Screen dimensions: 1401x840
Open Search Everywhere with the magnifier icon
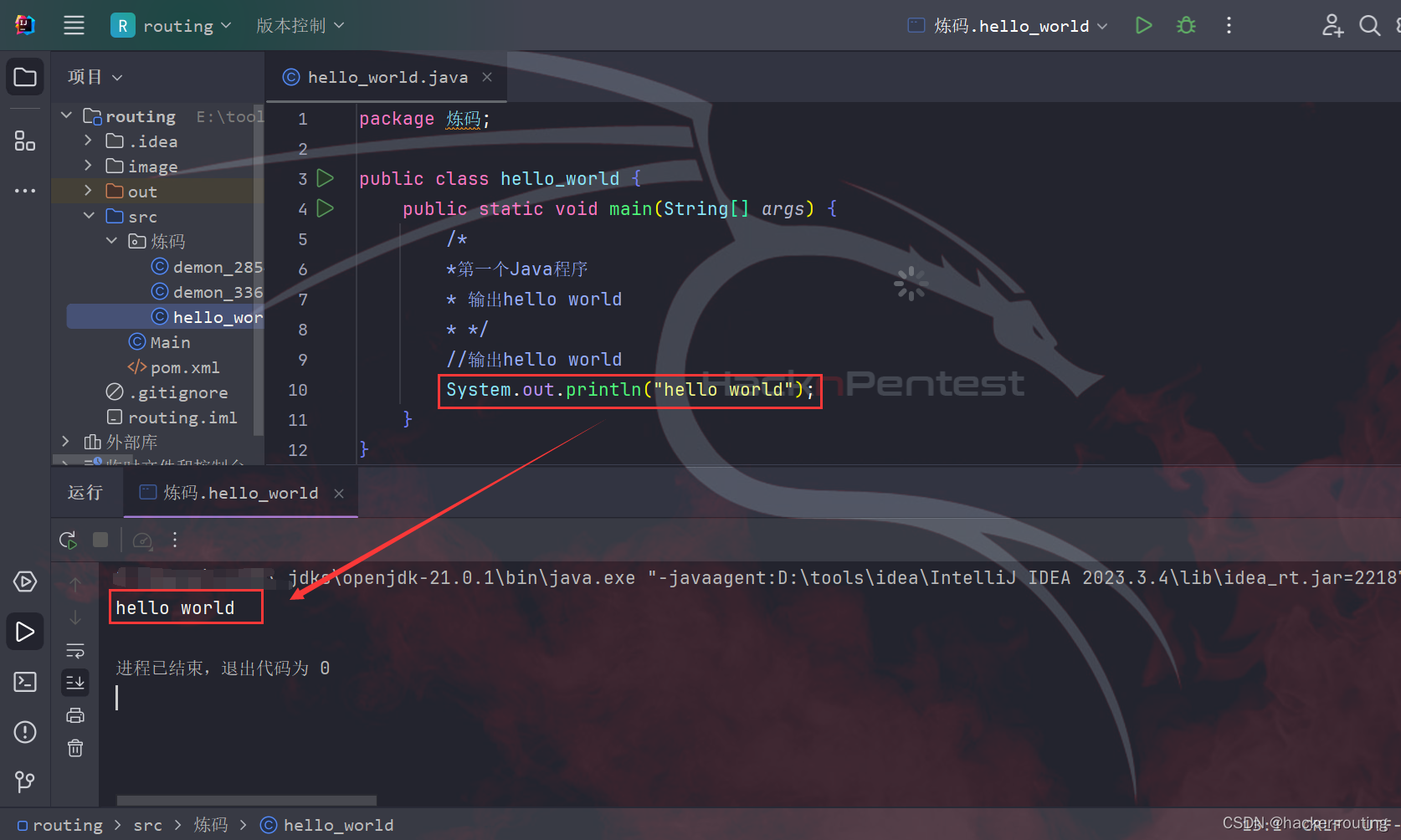[1370, 25]
